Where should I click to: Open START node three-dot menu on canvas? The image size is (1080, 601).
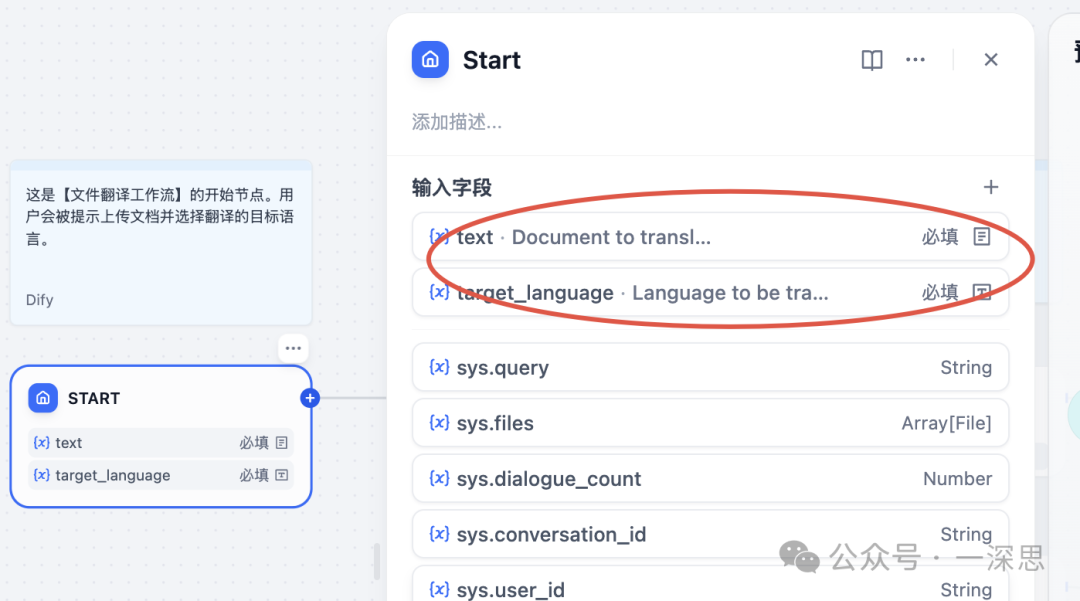[x=293, y=348]
